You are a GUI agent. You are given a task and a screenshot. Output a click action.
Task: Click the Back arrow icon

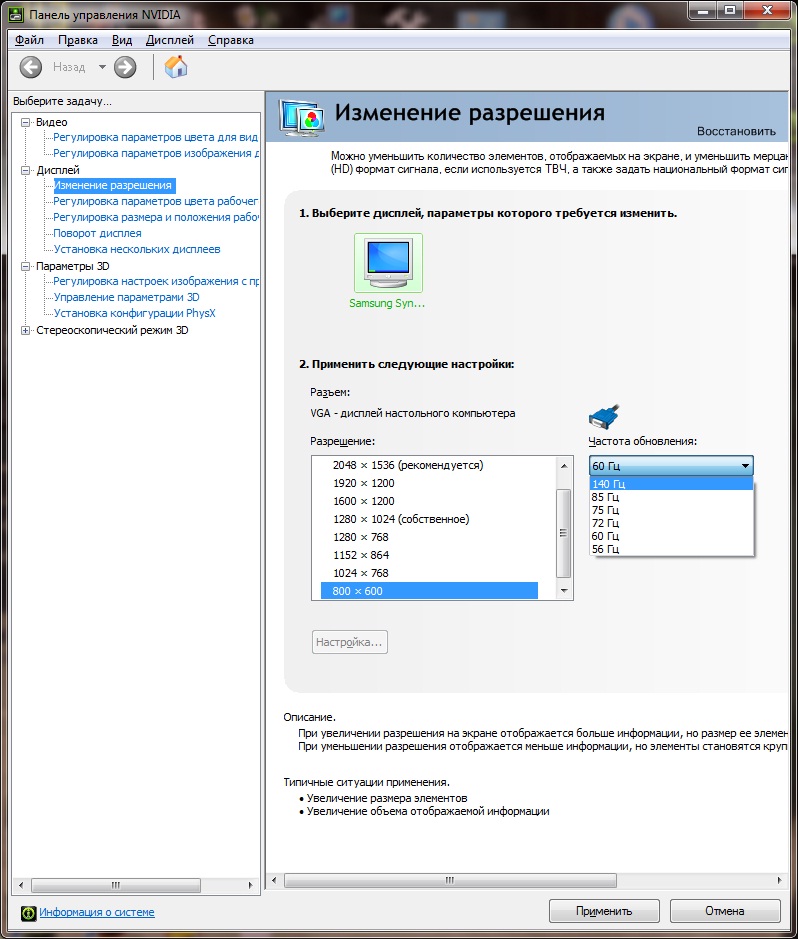[x=31, y=67]
